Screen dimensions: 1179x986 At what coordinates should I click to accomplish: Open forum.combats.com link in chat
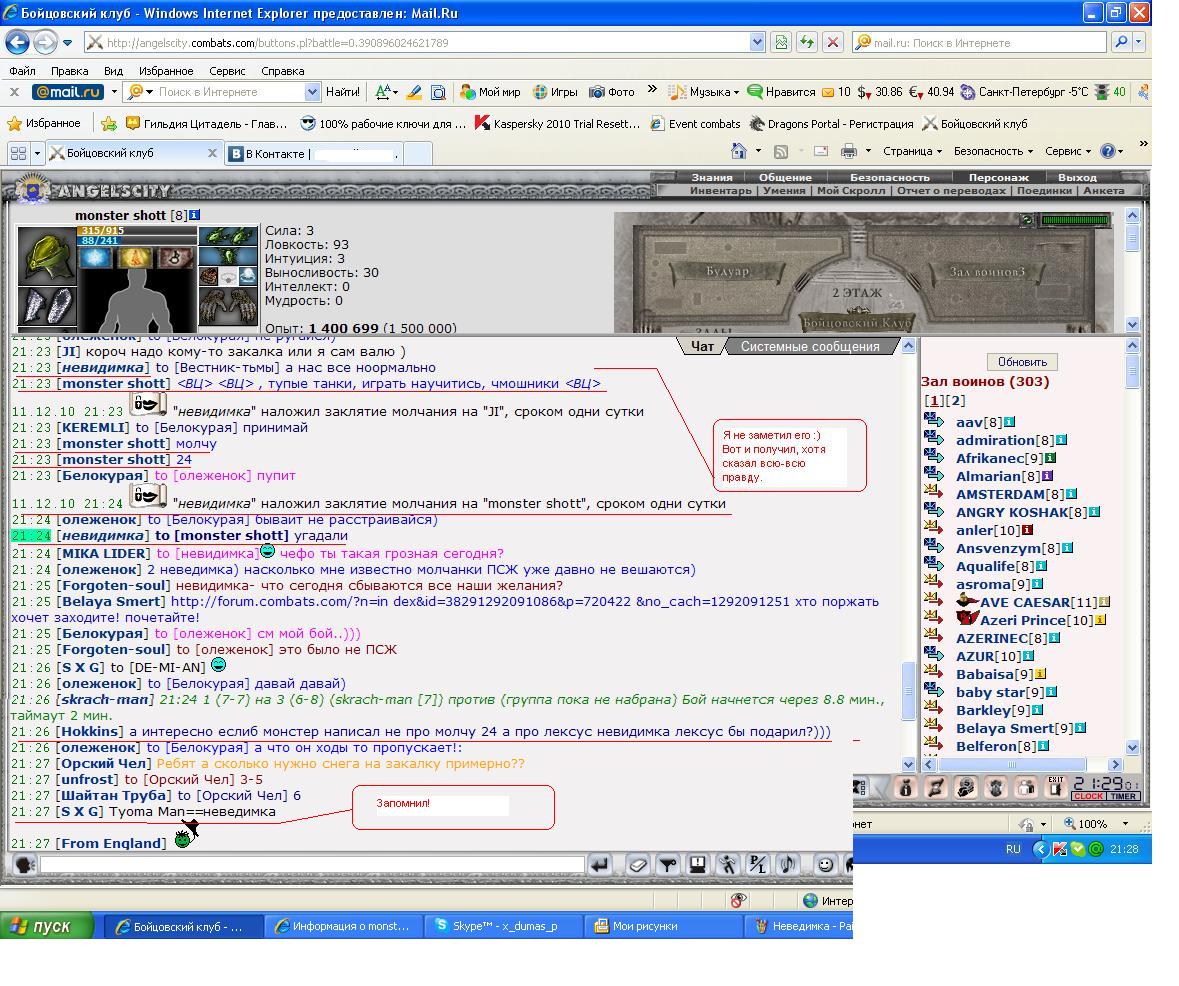(x=478, y=601)
